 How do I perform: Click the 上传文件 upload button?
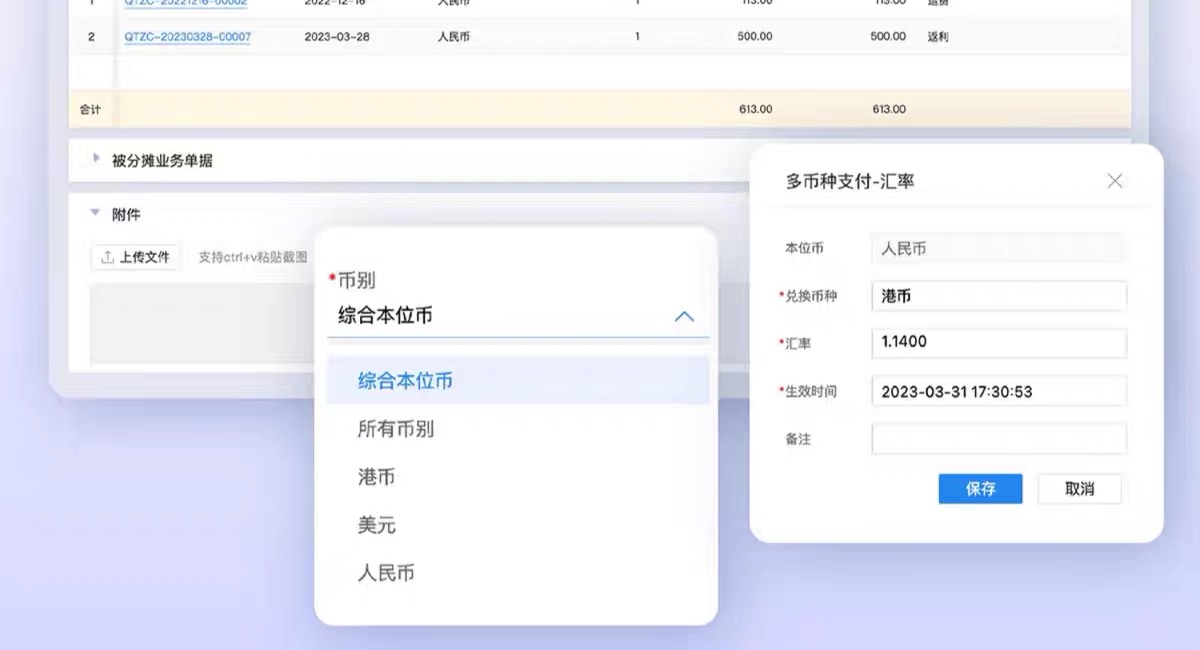click(135, 256)
